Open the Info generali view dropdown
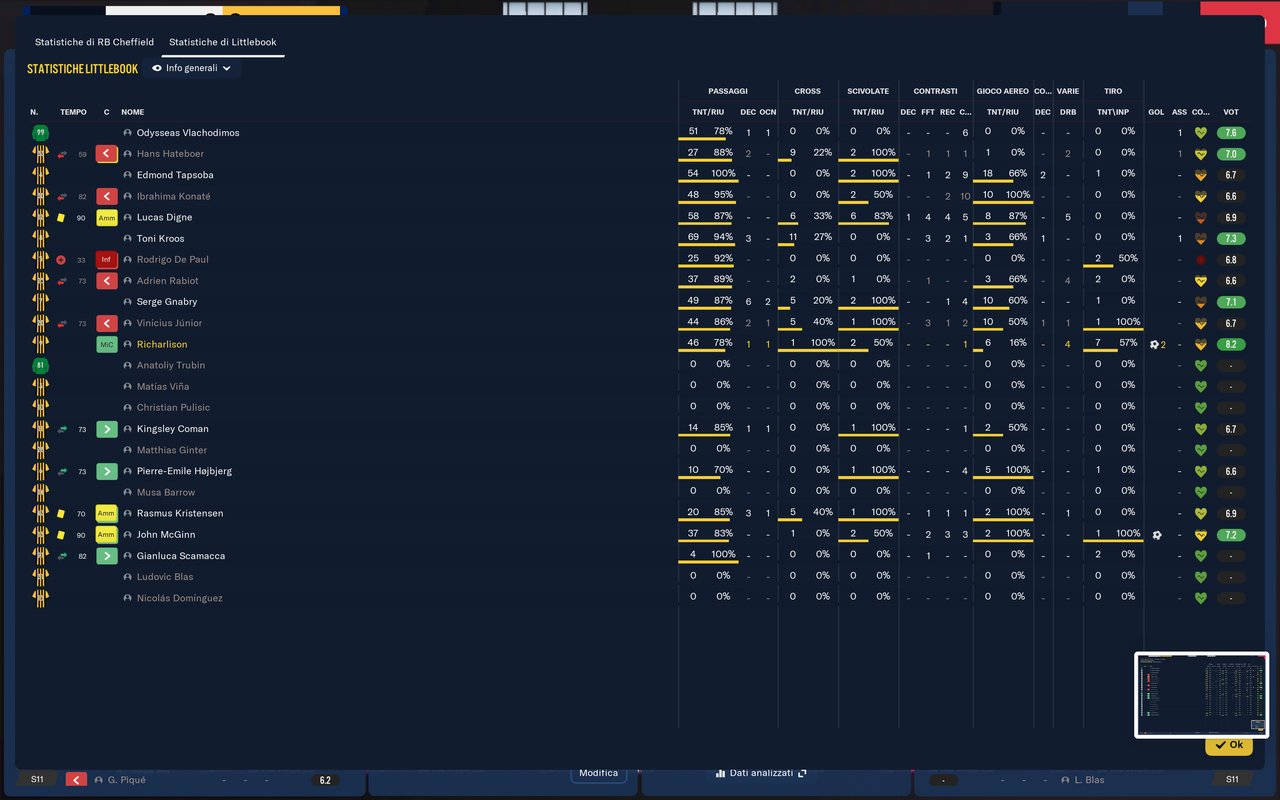The width and height of the screenshot is (1280, 800). click(192, 68)
